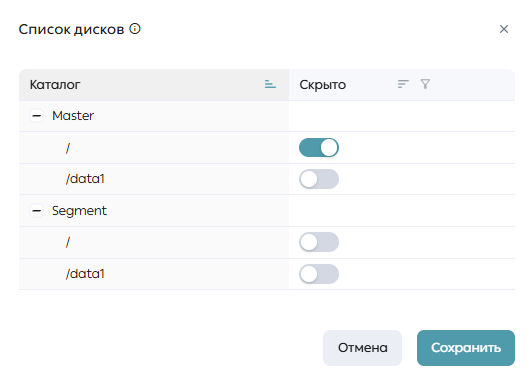Collapse the Master group
Viewport: 530px width, 382px height.
[x=37, y=116]
